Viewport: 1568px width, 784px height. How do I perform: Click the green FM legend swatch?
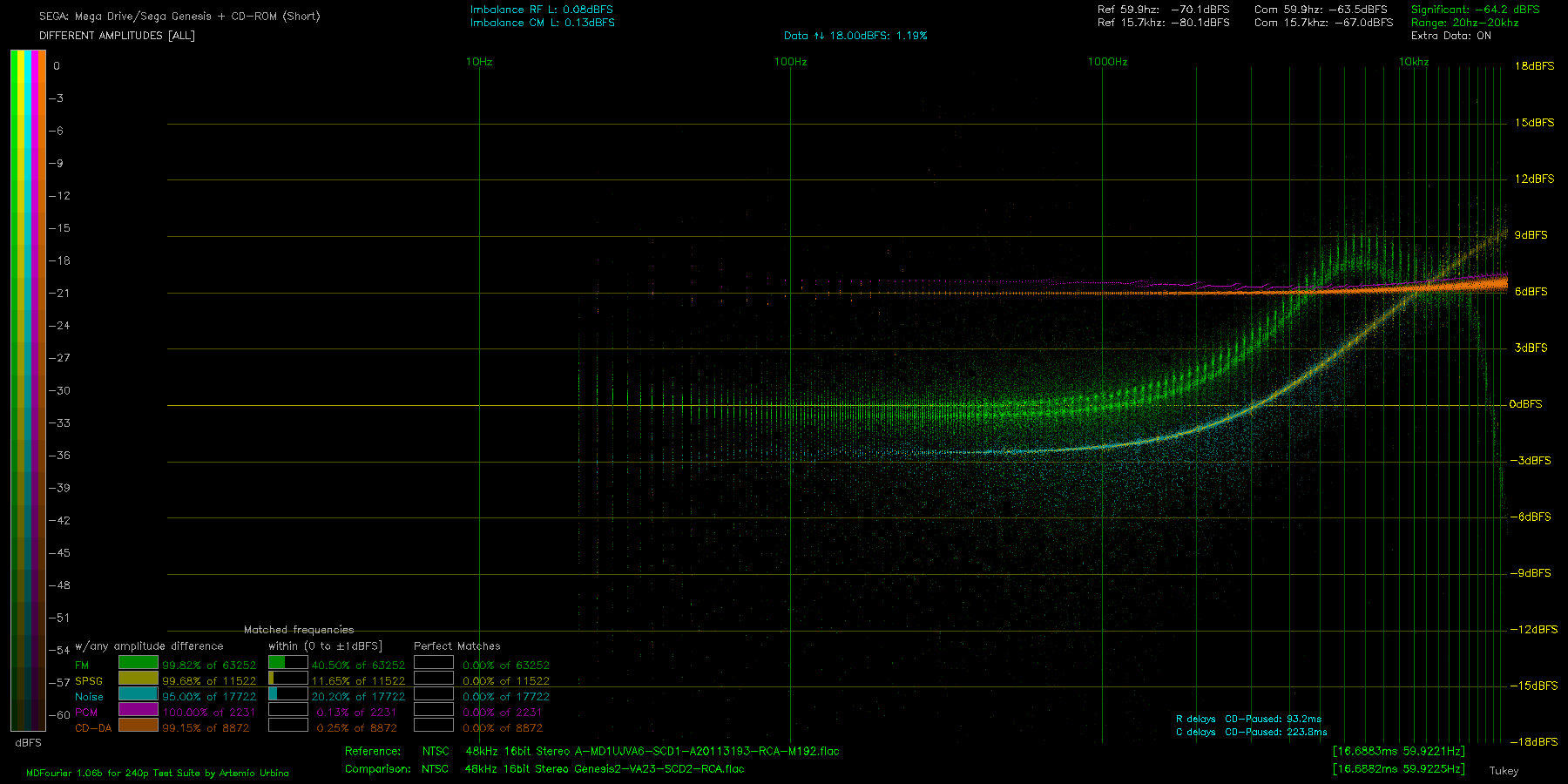[x=139, y=663]
